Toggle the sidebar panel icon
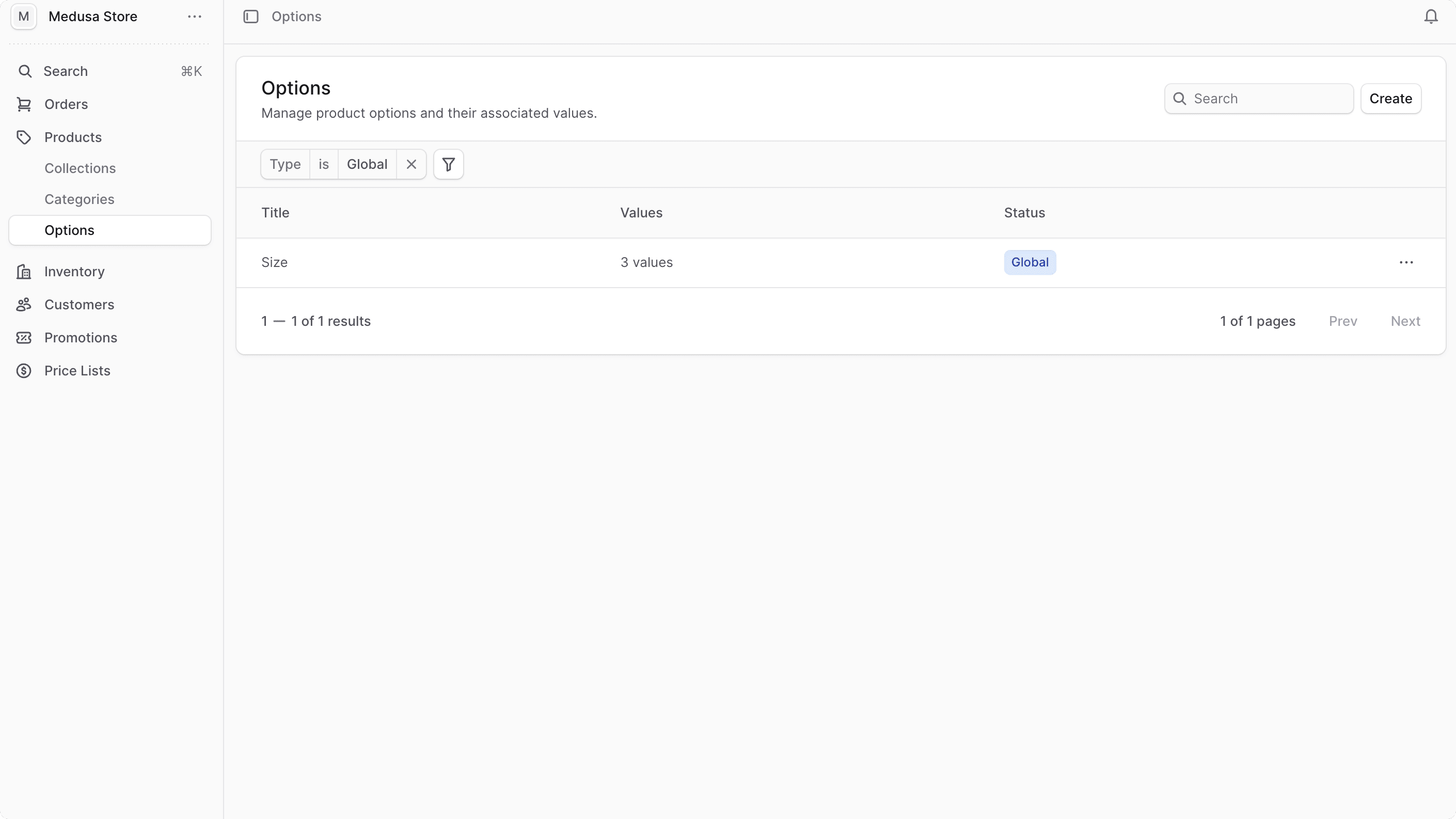This screenshot has height=819, width=1456. (251, 17)
